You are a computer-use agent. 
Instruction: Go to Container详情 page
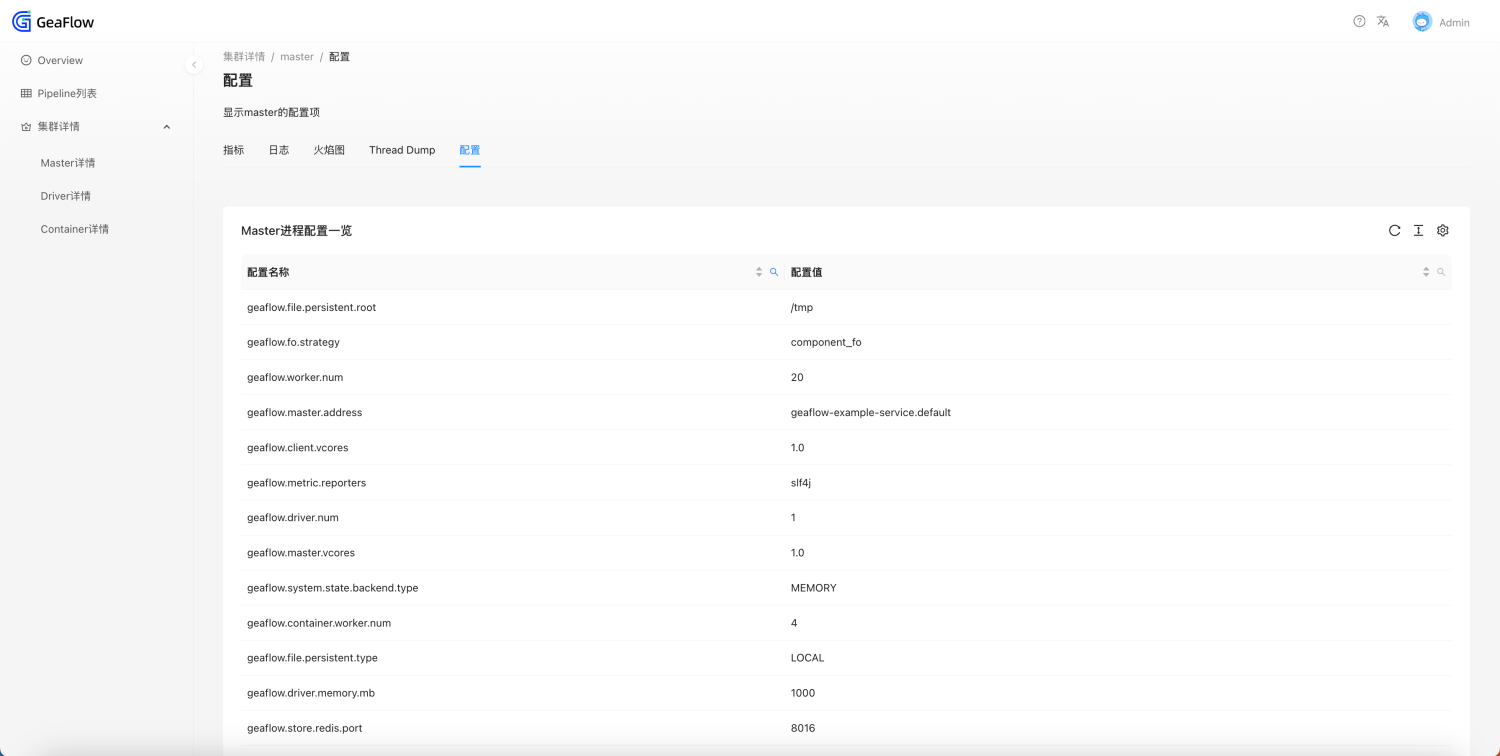[x=74, y=228]
